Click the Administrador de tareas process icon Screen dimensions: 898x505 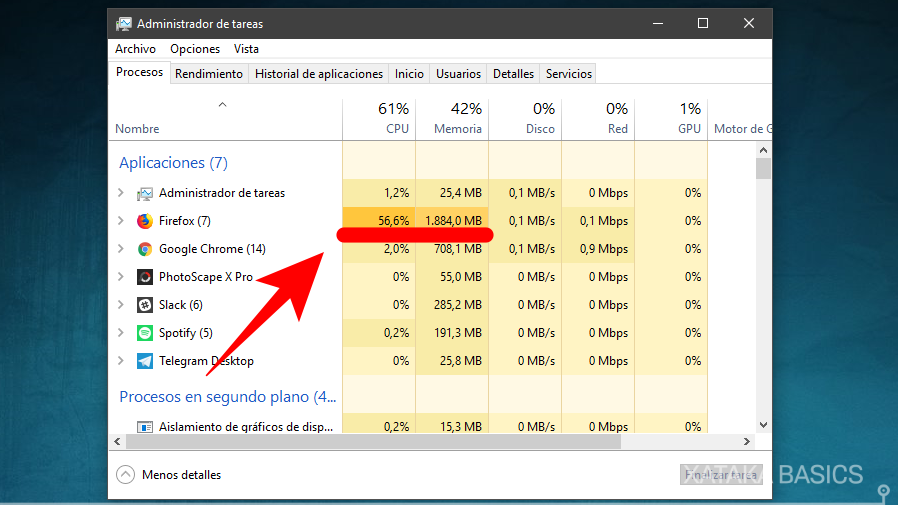point(145,193)
